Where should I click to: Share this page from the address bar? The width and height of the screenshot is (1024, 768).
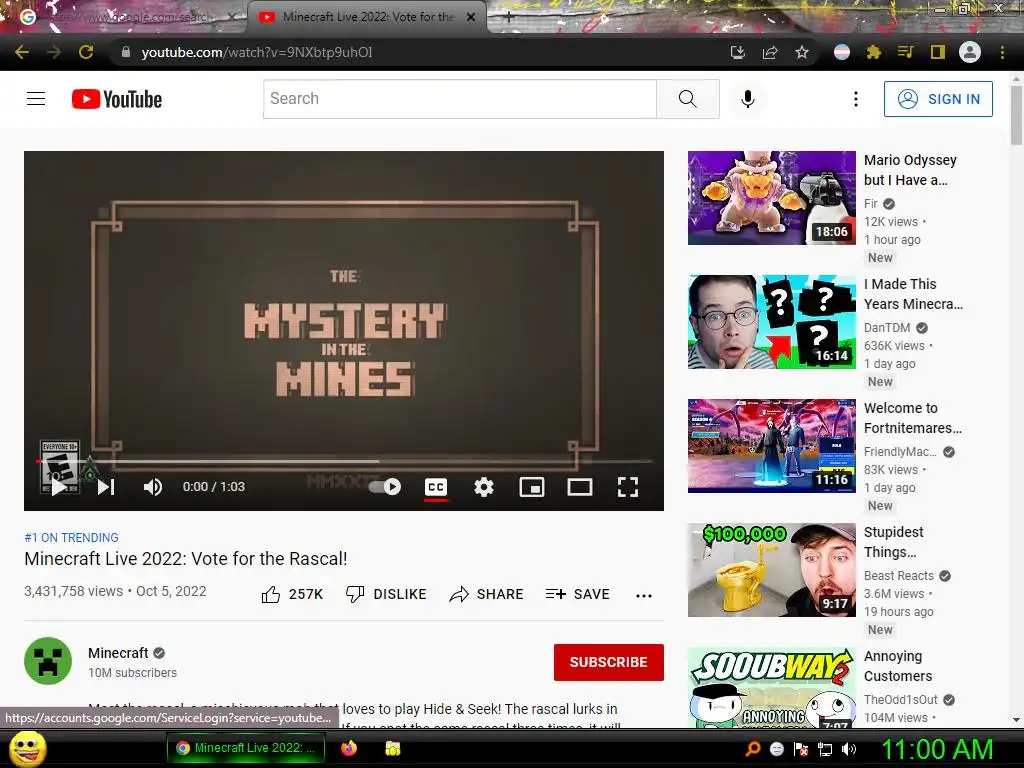[x=770, y=52]
